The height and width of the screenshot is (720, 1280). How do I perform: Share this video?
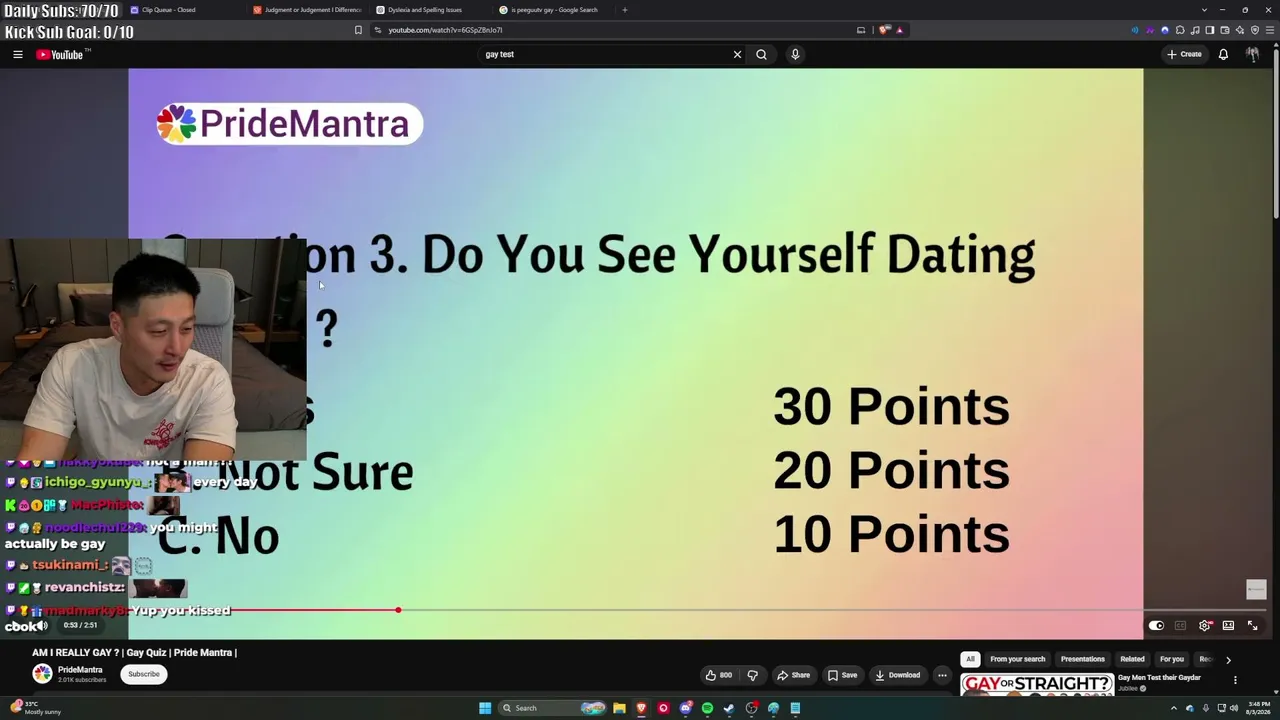[794, 675]
